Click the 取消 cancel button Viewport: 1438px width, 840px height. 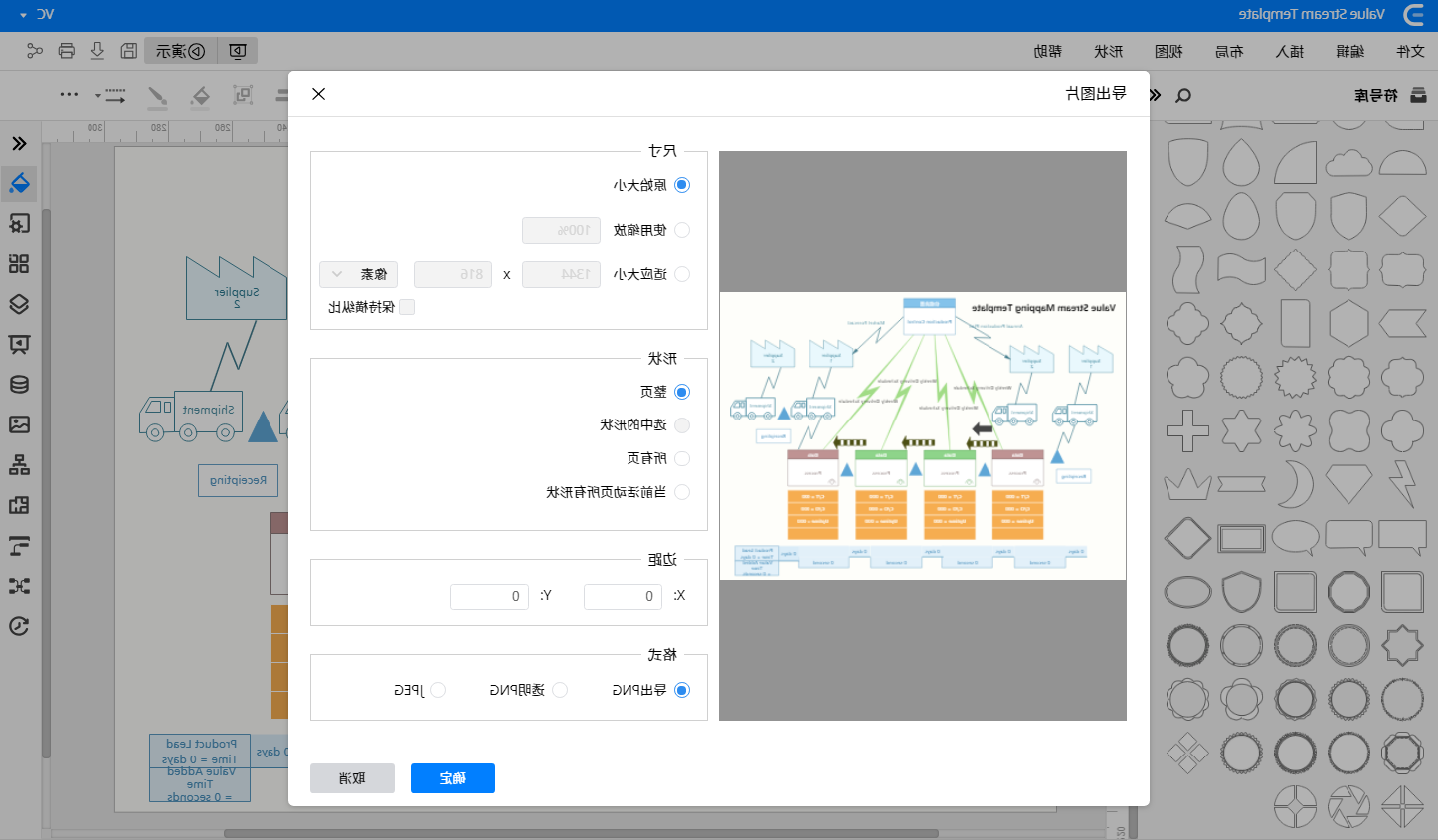[352, 778]
